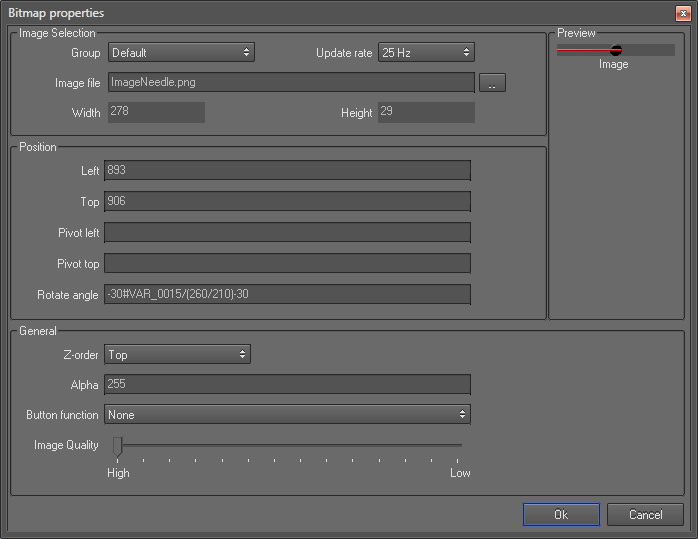This screenshot has width=698, height=539.
Task: Confirm changes with the Ok button
Action: point(561,514)
